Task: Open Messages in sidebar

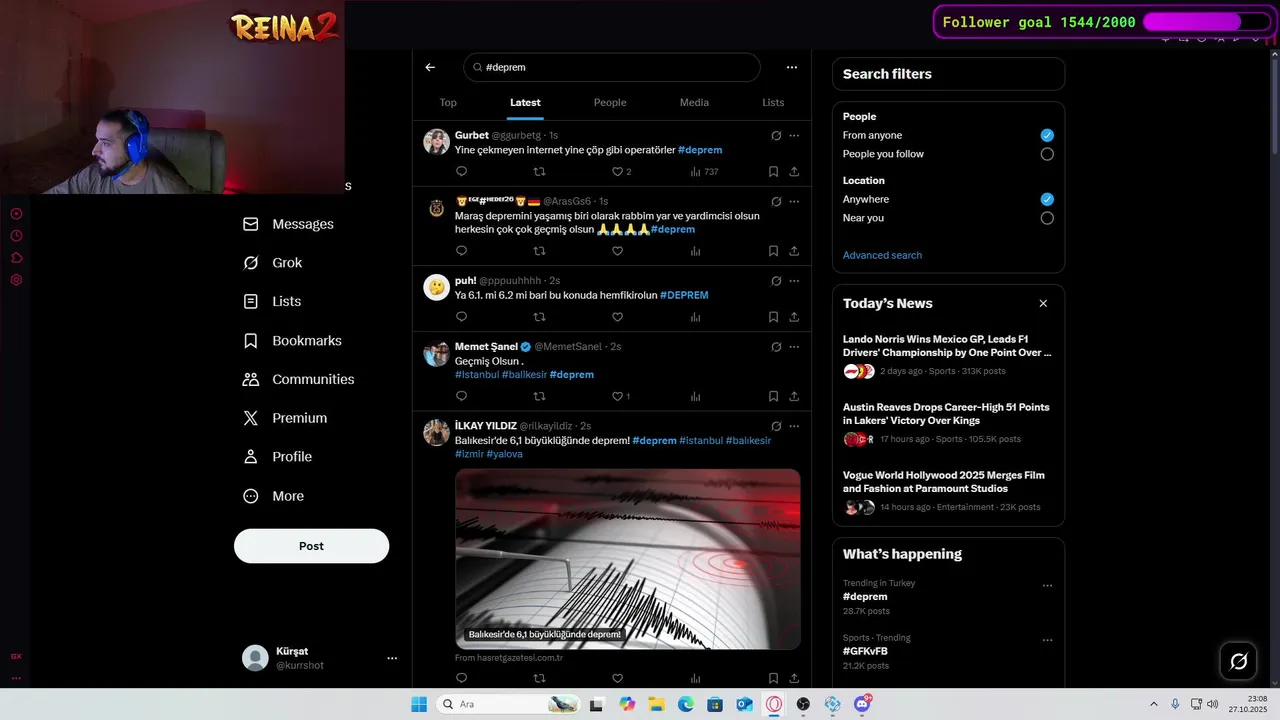Action: tap(289, 224)
